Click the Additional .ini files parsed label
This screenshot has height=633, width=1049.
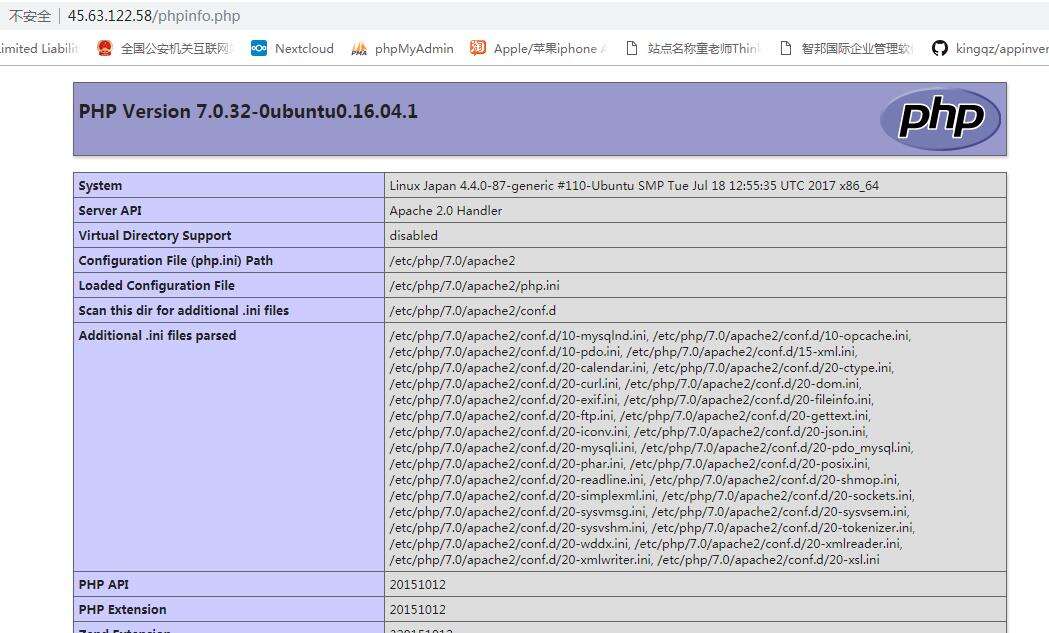click(157, 336)
